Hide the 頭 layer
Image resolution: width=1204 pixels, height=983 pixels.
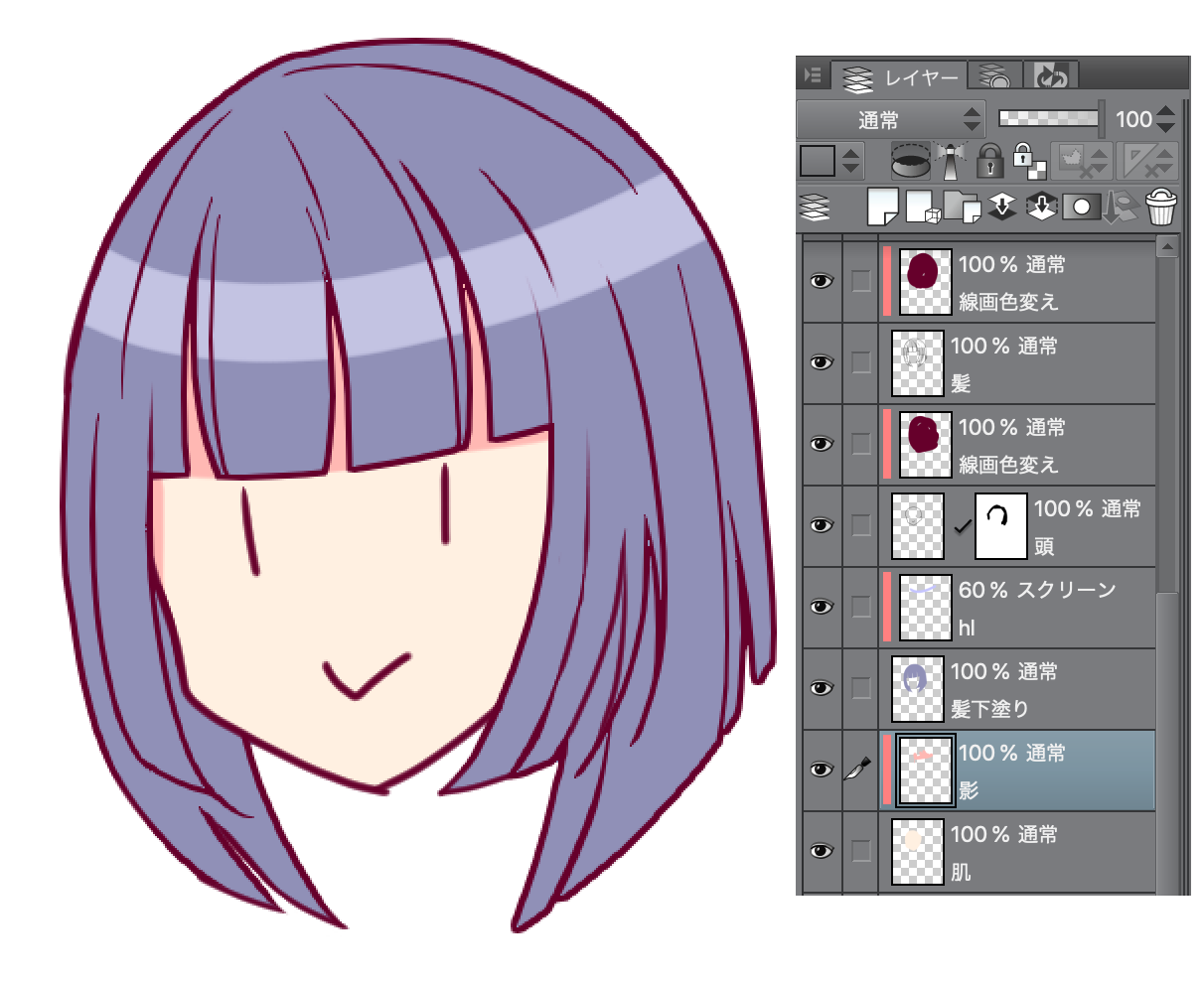[822, 526]
